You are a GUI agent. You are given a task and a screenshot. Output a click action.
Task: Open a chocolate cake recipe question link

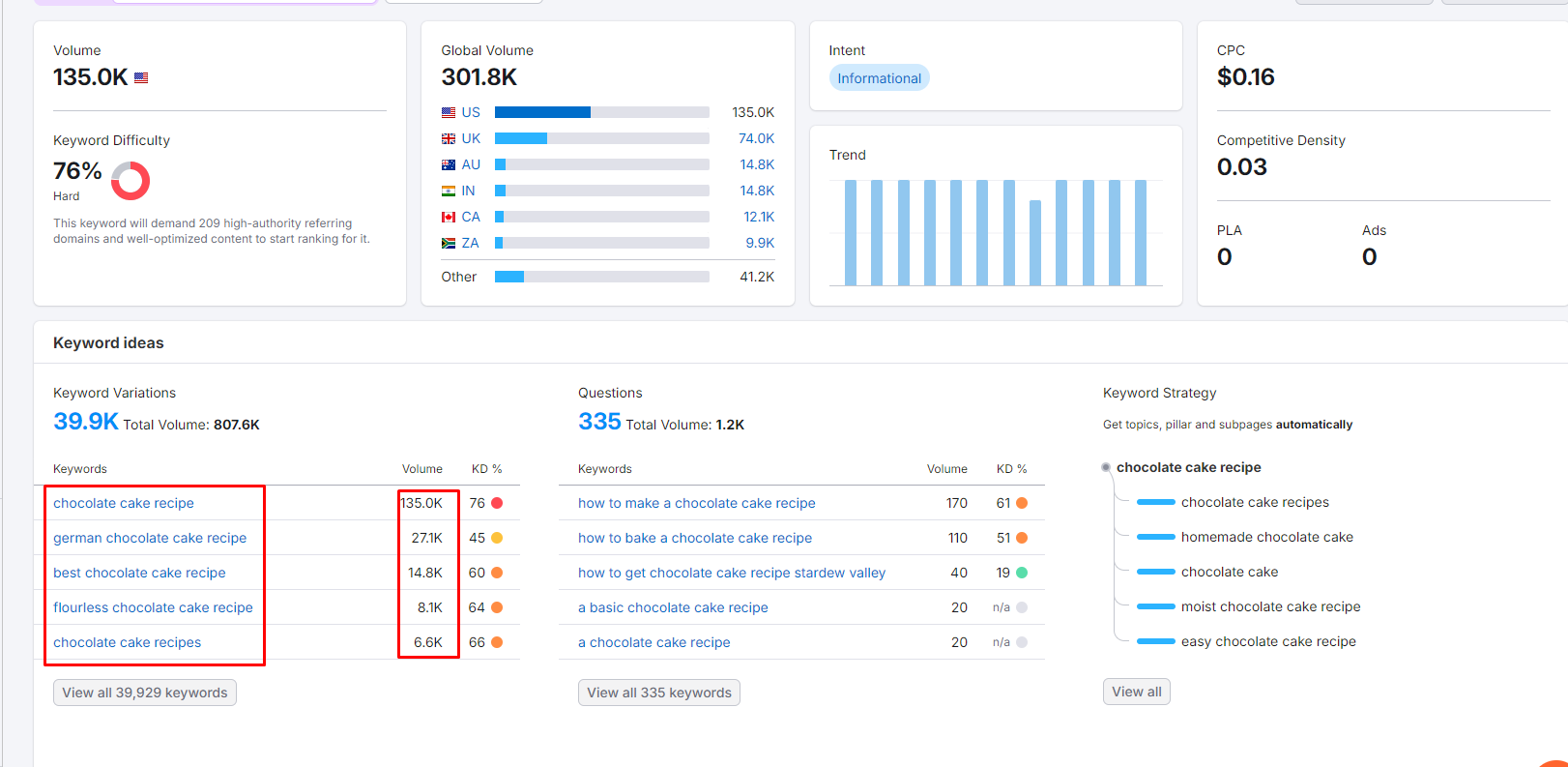[x=654, y=642]
